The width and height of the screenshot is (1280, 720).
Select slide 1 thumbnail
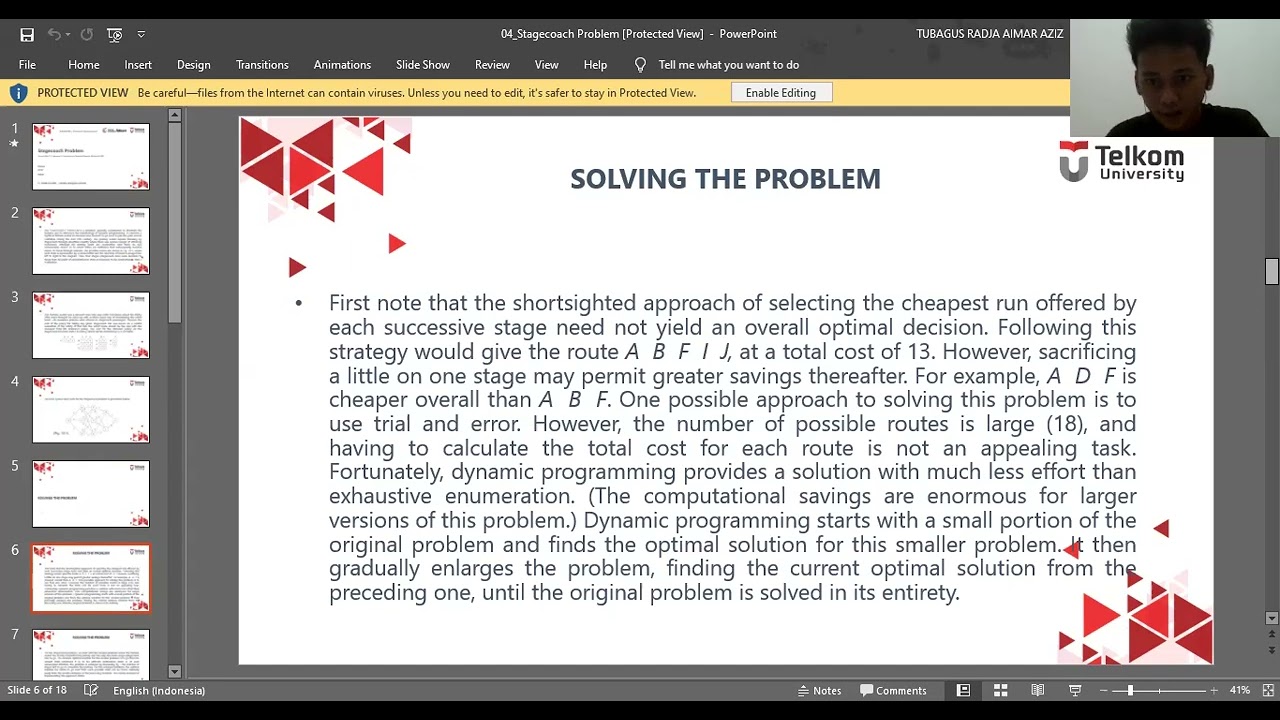(91, 156)
